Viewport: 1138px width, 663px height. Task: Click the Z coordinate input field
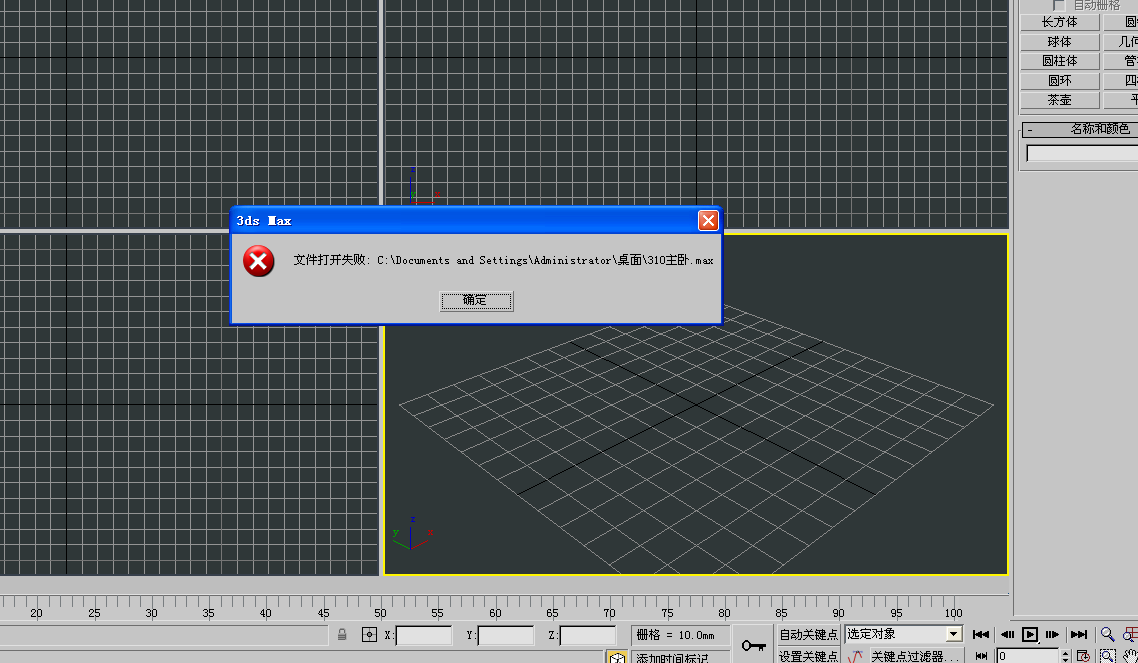(x=588, y=635)
